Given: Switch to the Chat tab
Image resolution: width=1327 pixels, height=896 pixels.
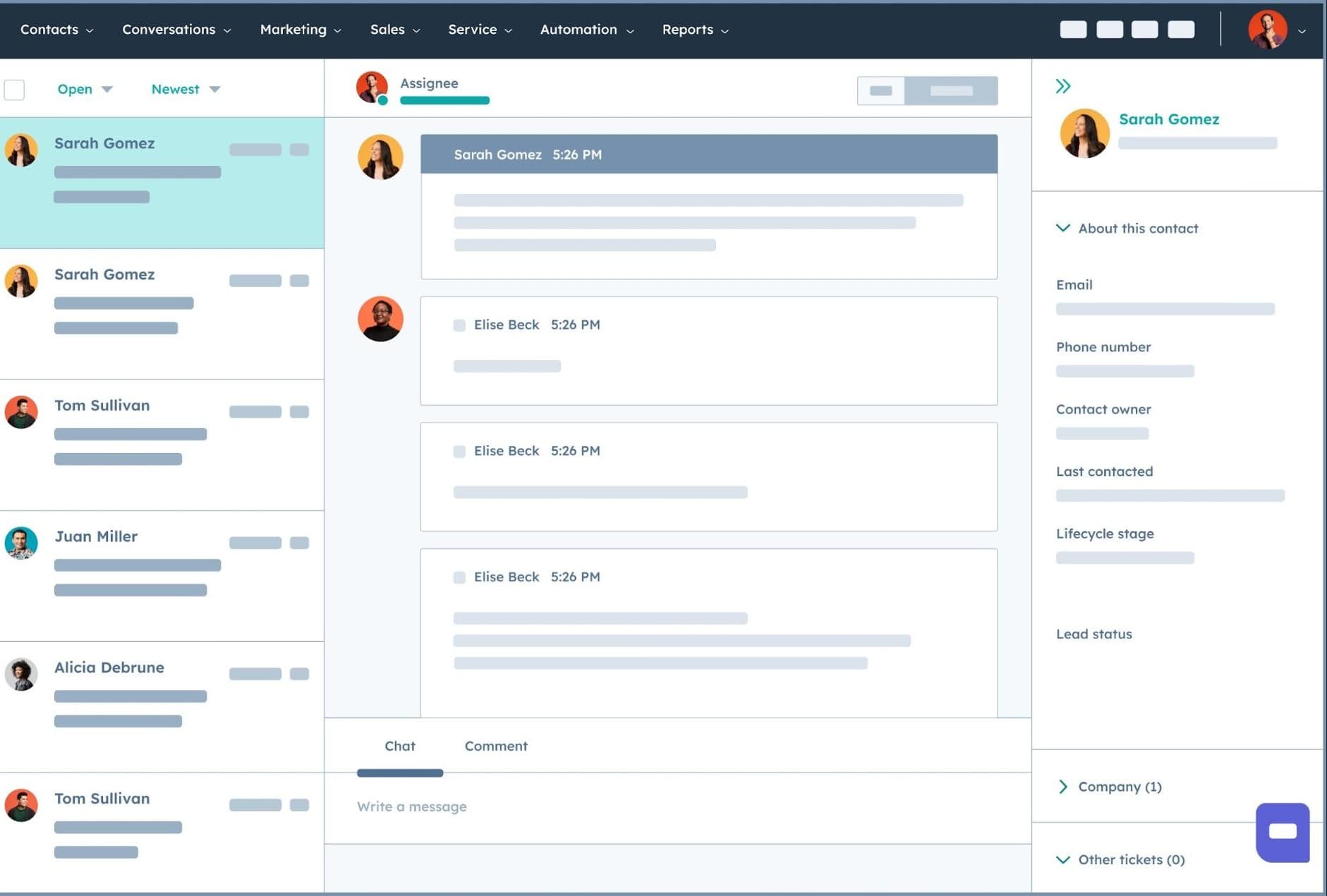Looking at the screenshot, I should (399, 746).
